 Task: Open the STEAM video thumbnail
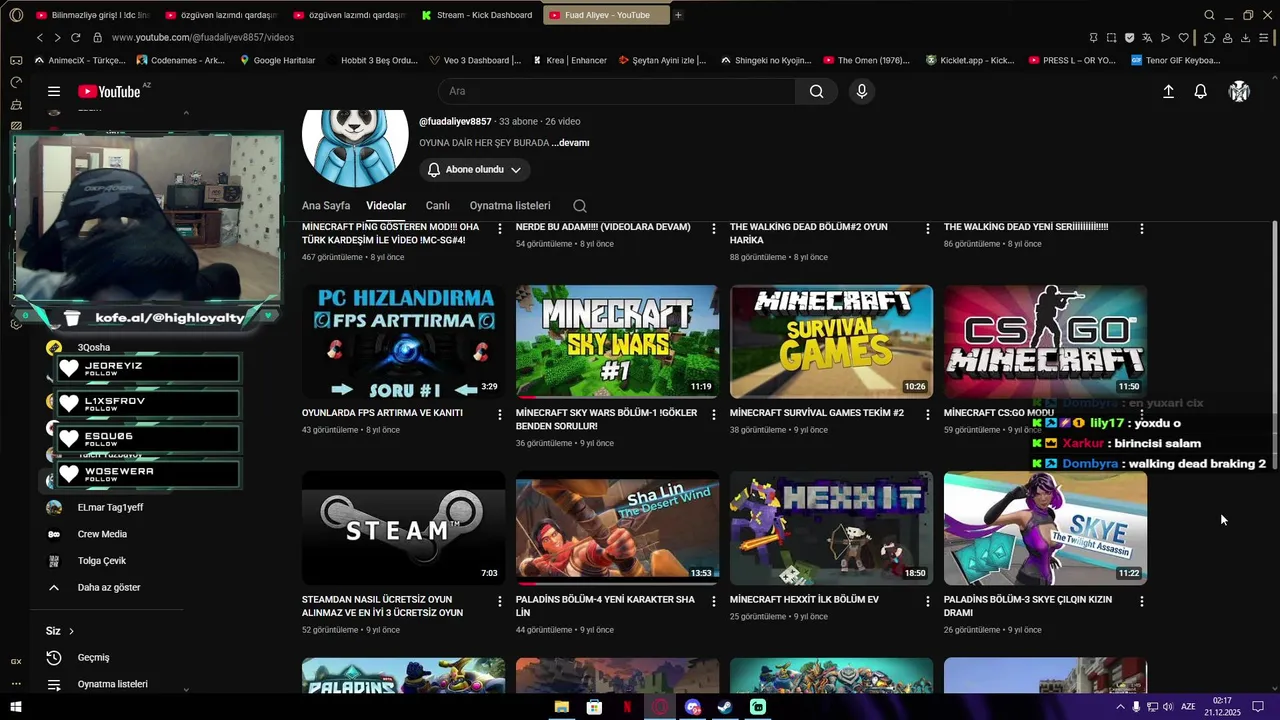403,528
